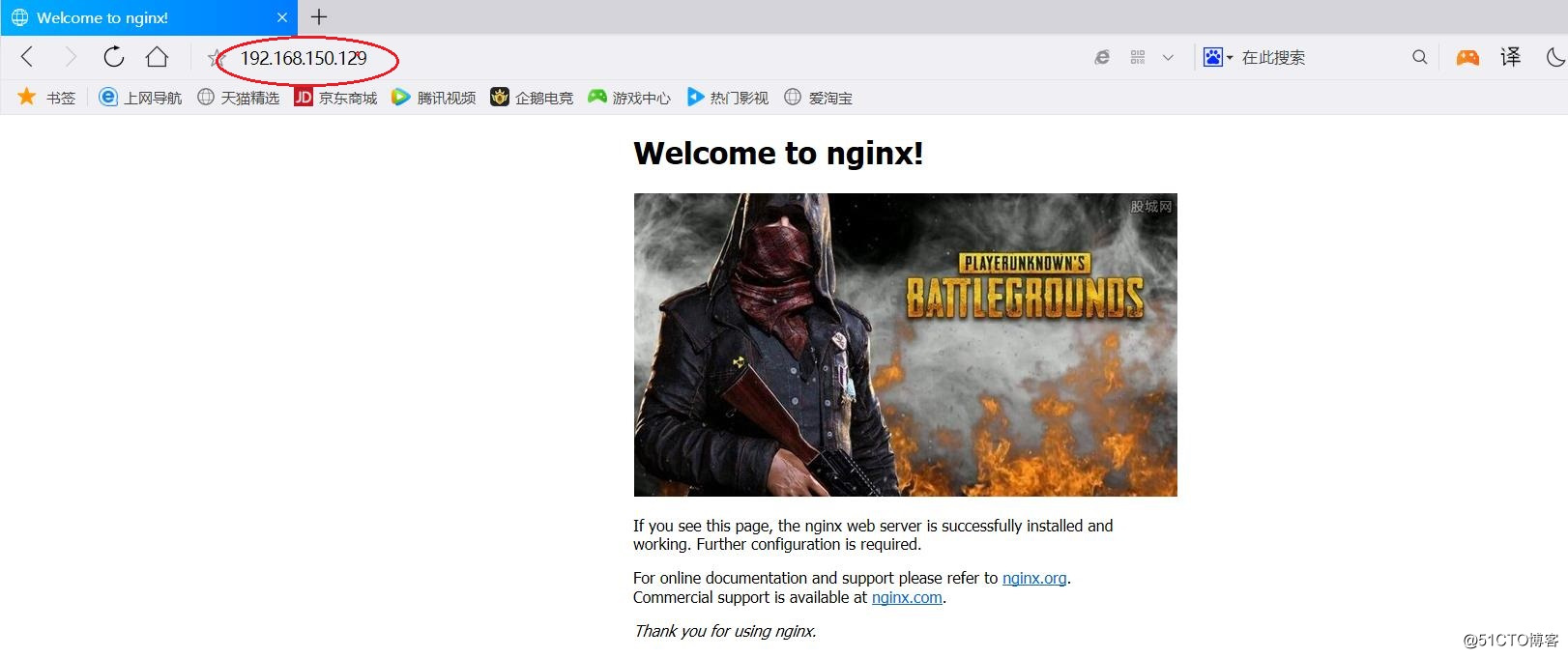This screenshot has width=1568, height=658.
Task: Open the 热门影视 bookmark
Action: point(727,98)
